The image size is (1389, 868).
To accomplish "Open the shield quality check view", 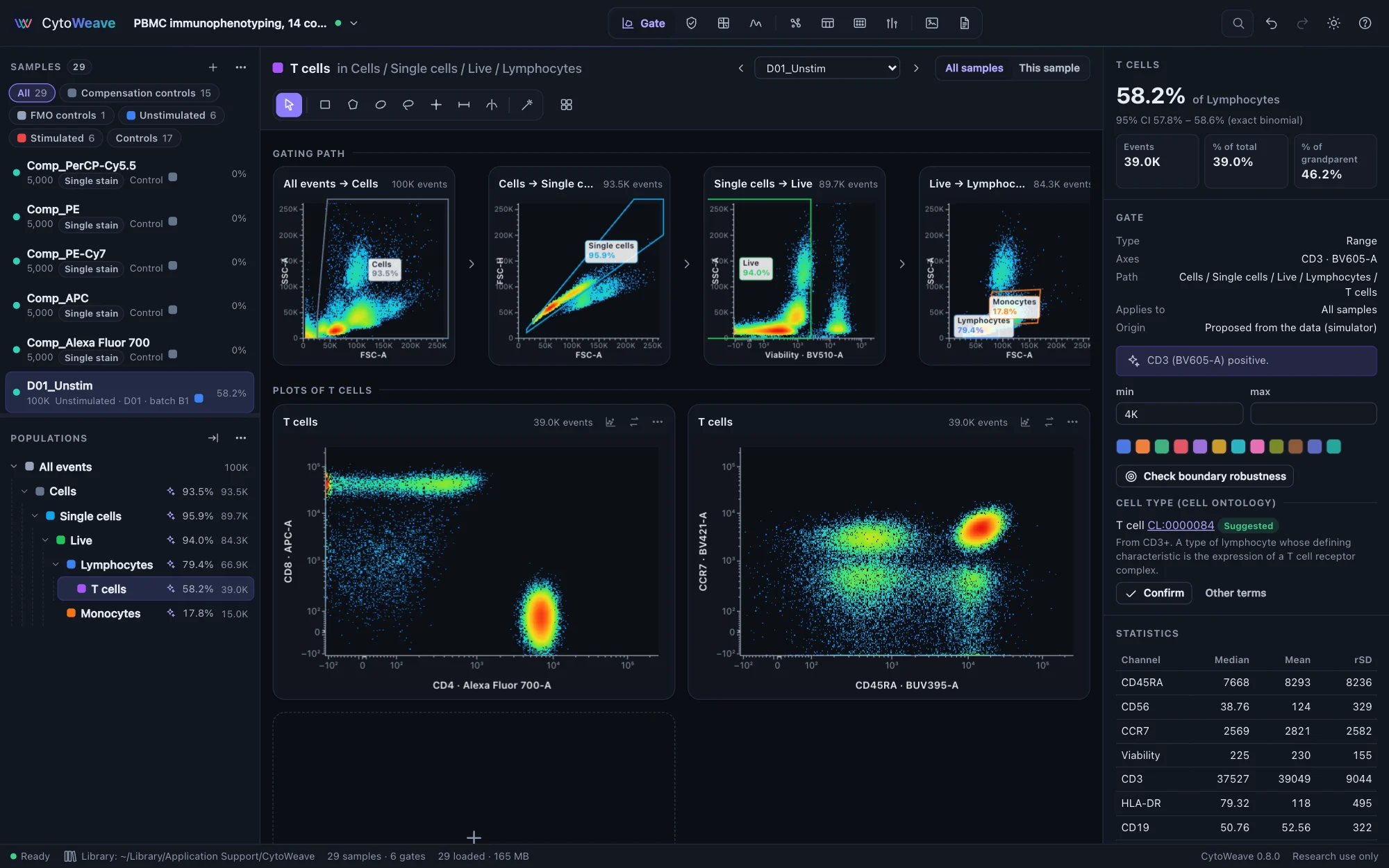I will [x=691, y=23].
